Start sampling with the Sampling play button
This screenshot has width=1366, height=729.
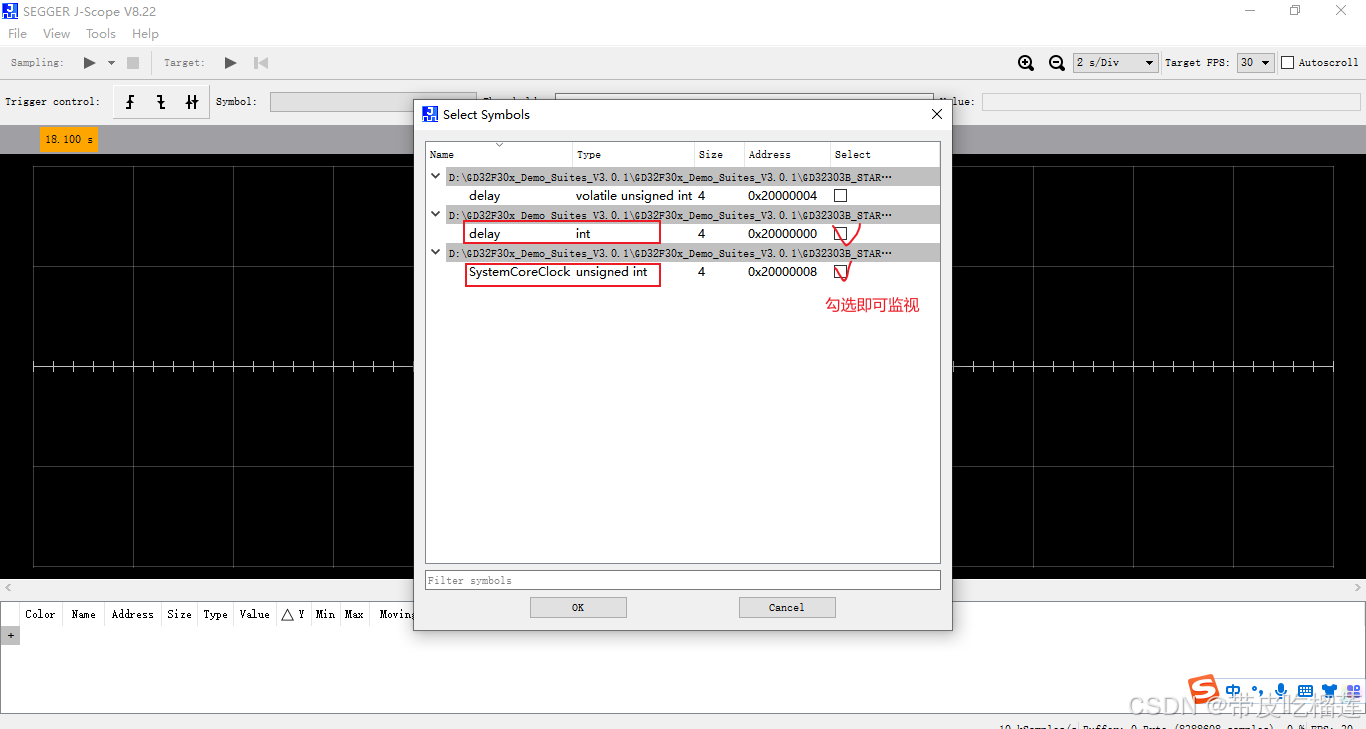[90, 63]
